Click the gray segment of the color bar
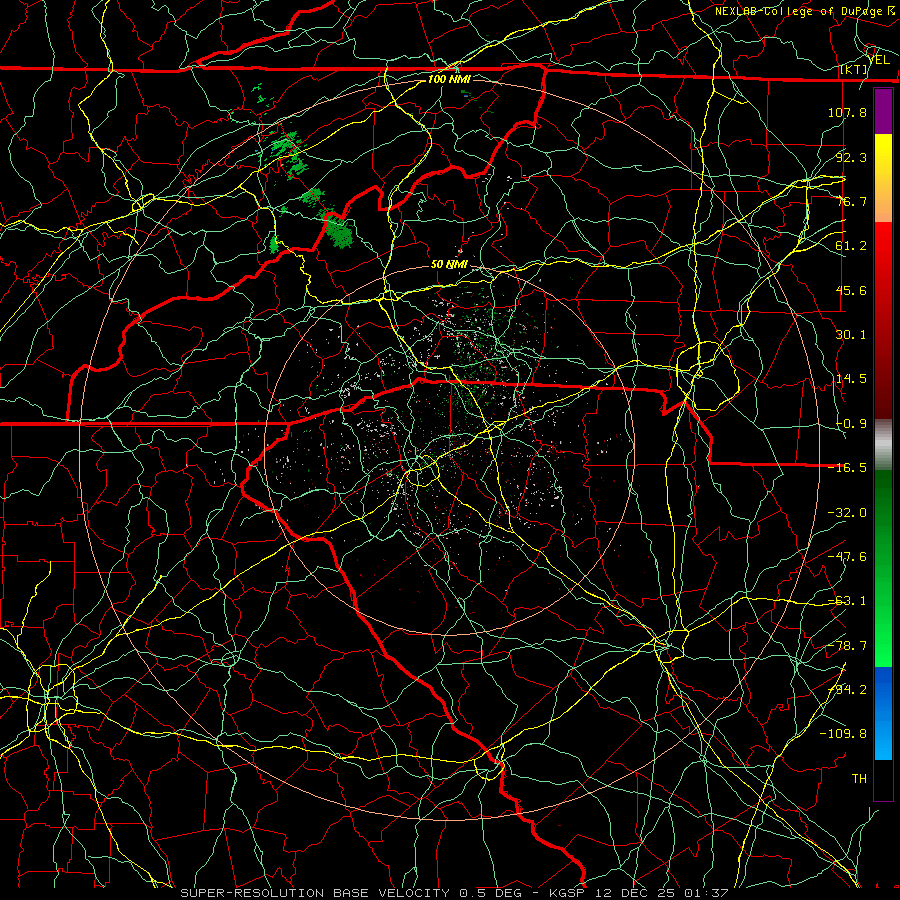 point(883,445)
